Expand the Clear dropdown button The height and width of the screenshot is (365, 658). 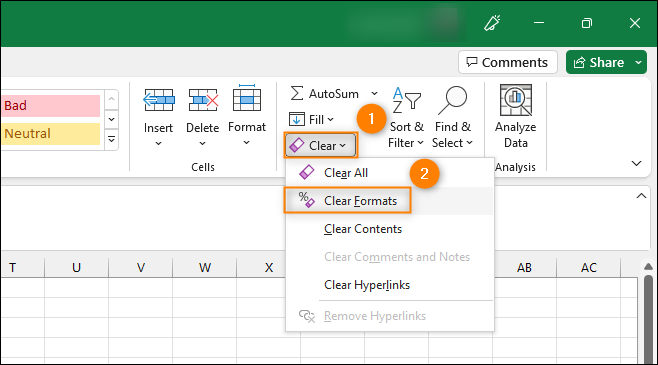point(321,146)
